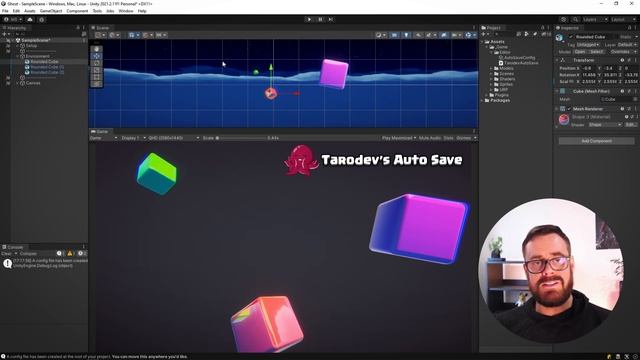
Task: Select the Rotate tool in Scene overlay
Action: pos(96,63)
